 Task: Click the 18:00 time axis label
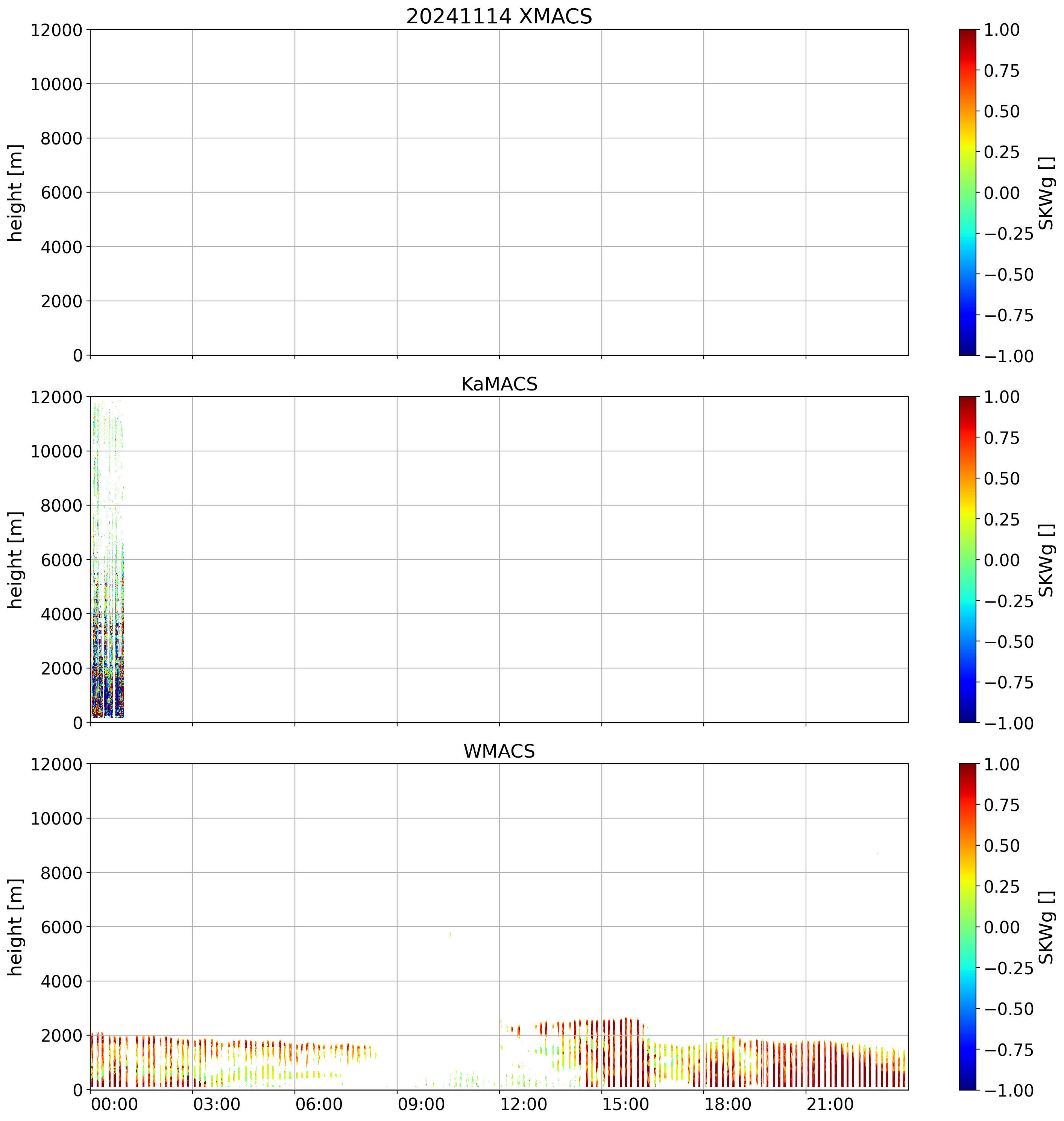pyautogui.click(x=728, y=1104)
